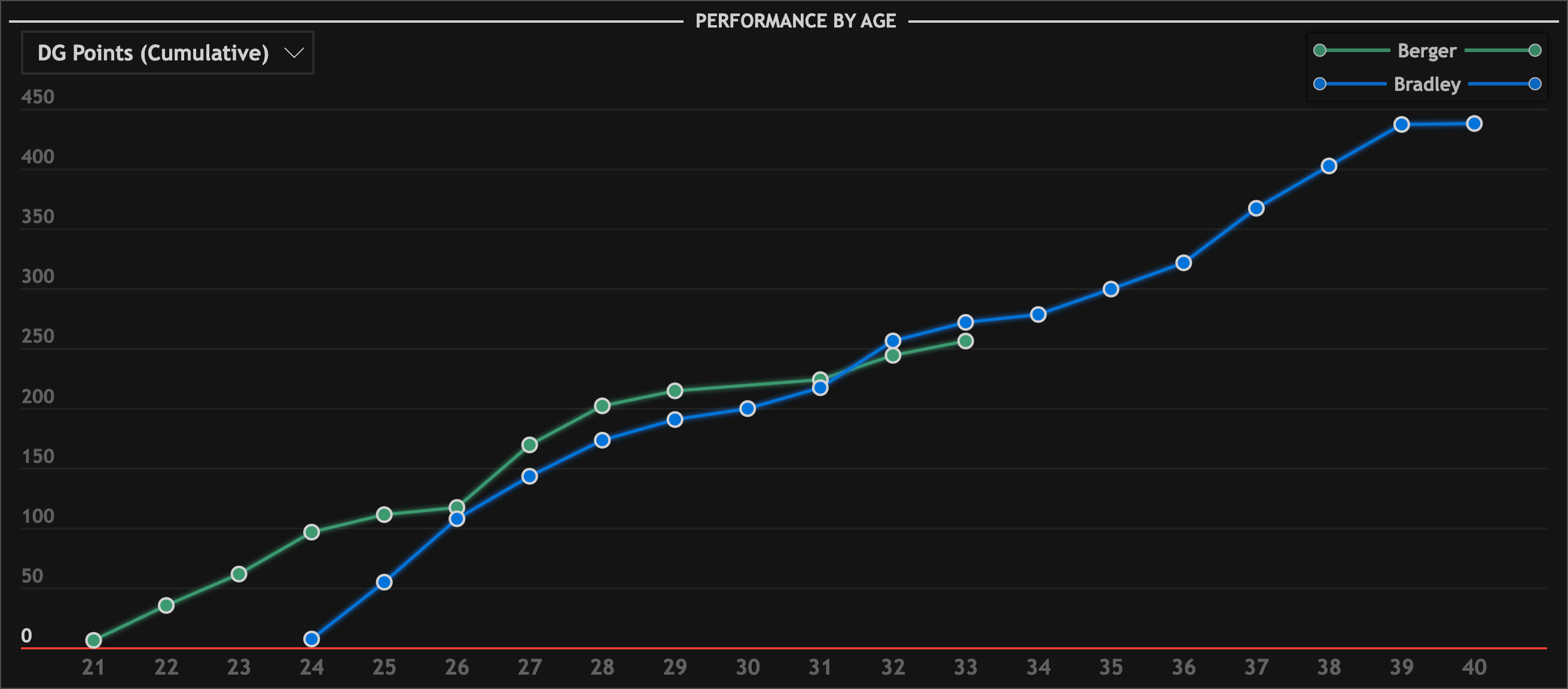Screen dimensions: 1568x689
Task: Click Bradley's blue legend marker on right
Action: pyautogui.click(x=1535, y=84)
